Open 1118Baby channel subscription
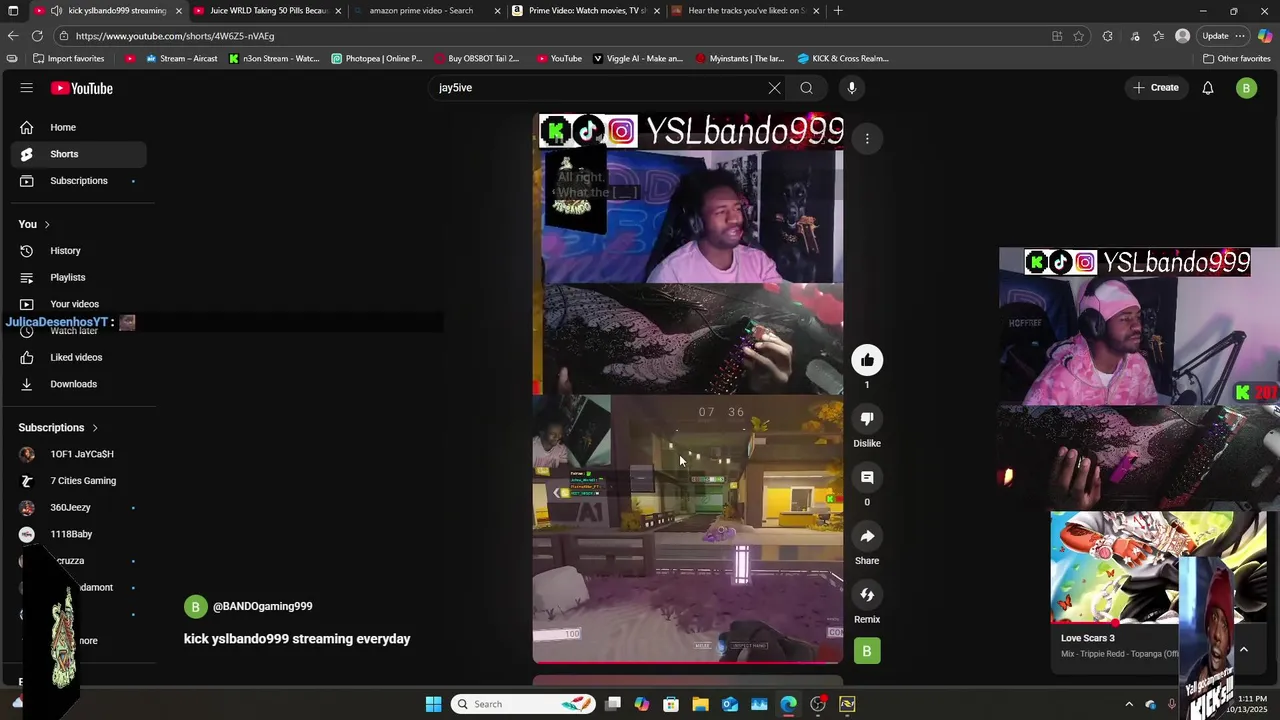Image resolution: width=1280 pixels, height=720 pixels. pos(79,534)
